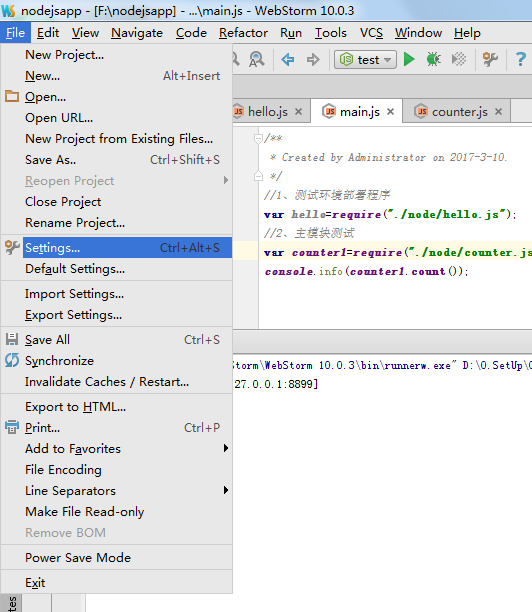Select Close Project menu entry
This screenshot has height=612, width=532.
click(117, 201)
